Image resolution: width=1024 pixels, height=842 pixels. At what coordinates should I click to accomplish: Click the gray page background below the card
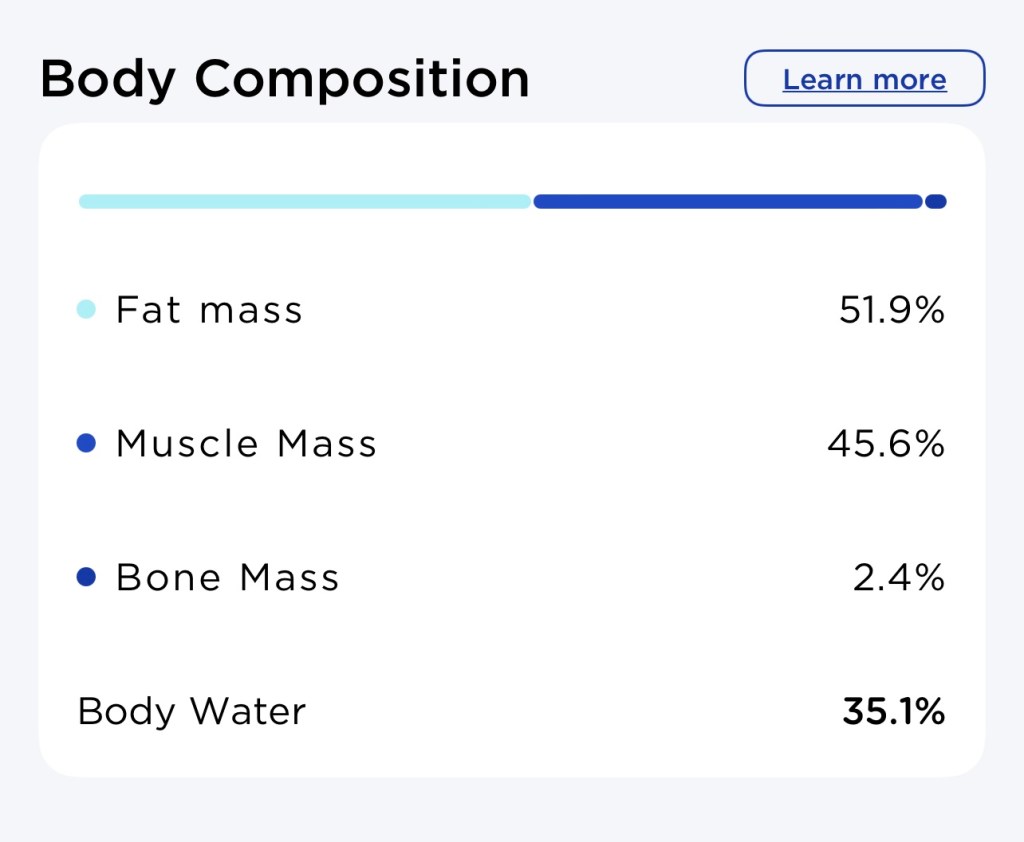click(x=512, y=812)
